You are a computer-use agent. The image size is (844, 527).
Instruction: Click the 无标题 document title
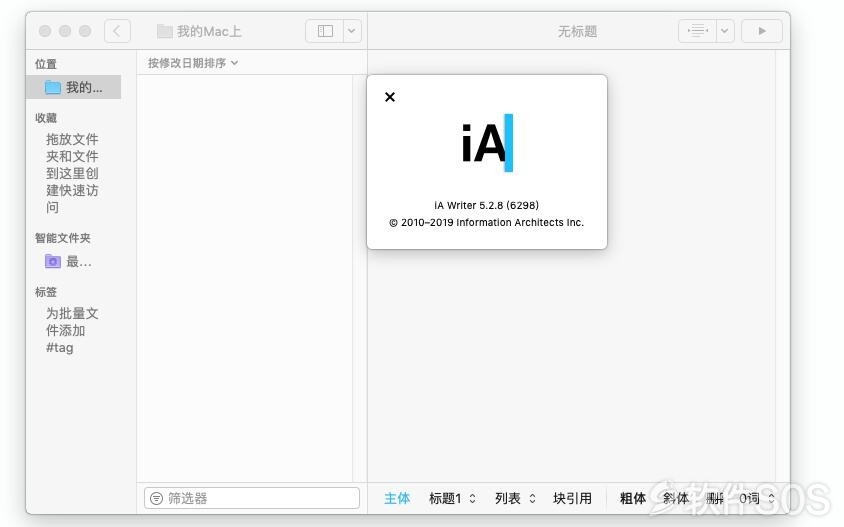click(577, 31)
